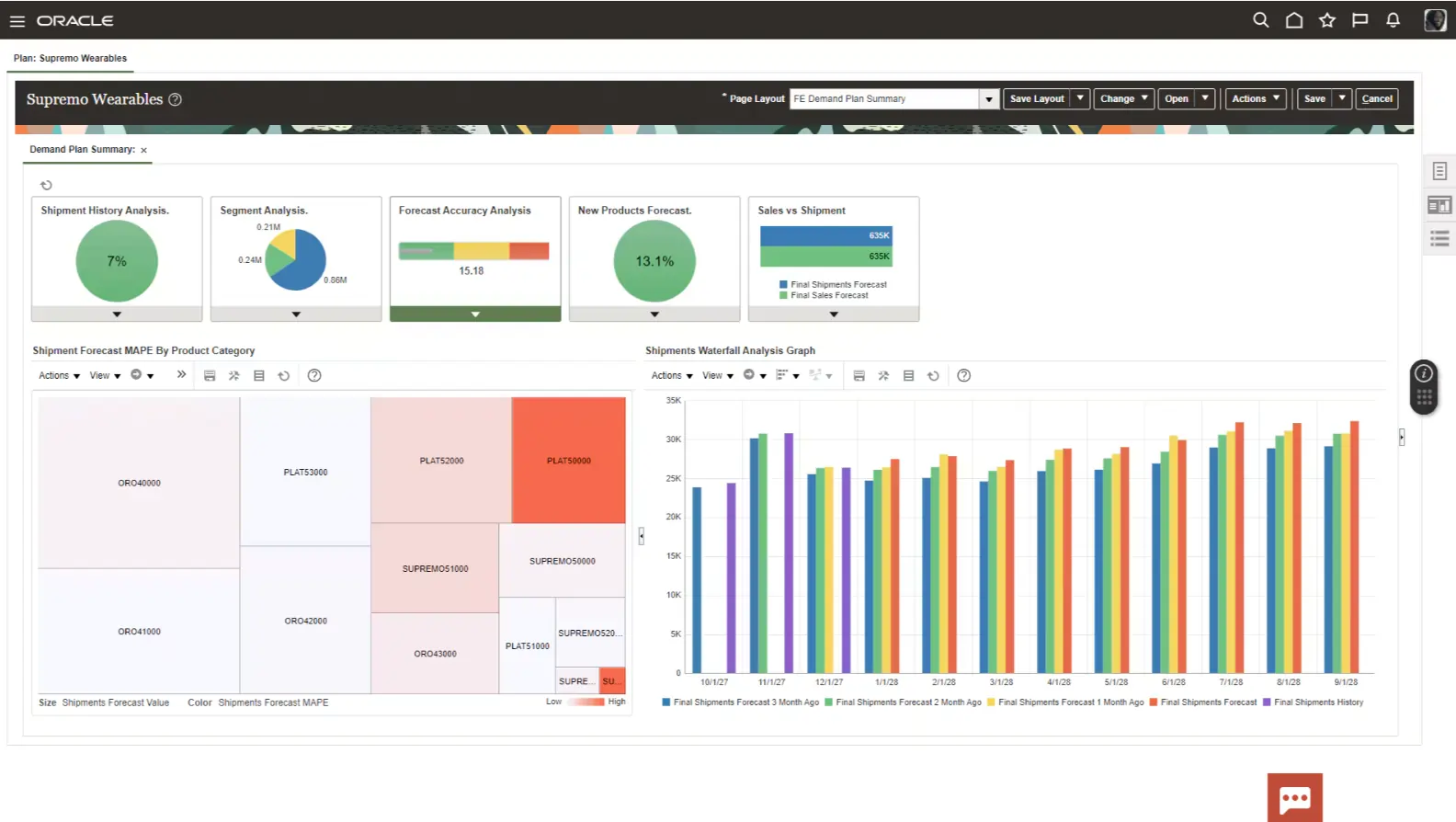This screenshot has width=1456, height=822.
Task: Show more MAPE toolbar items via double chevron
Action: coord(181,374)
